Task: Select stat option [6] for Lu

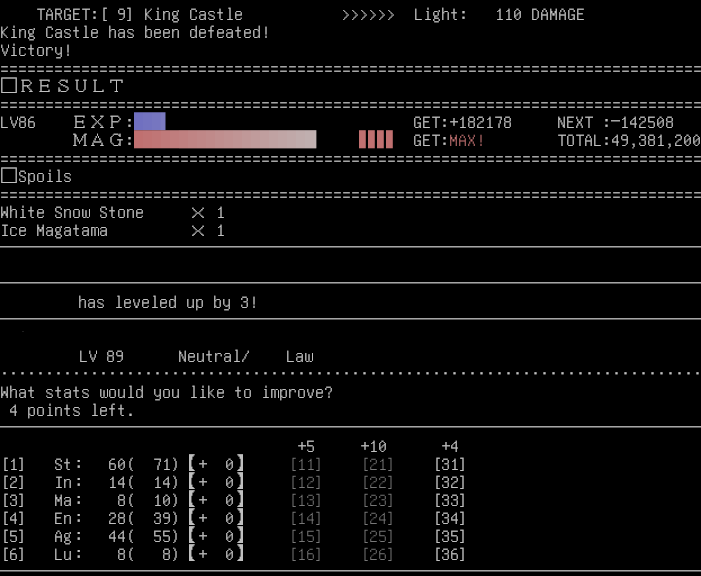Action: pyautogui.click(x=13, y=554)
